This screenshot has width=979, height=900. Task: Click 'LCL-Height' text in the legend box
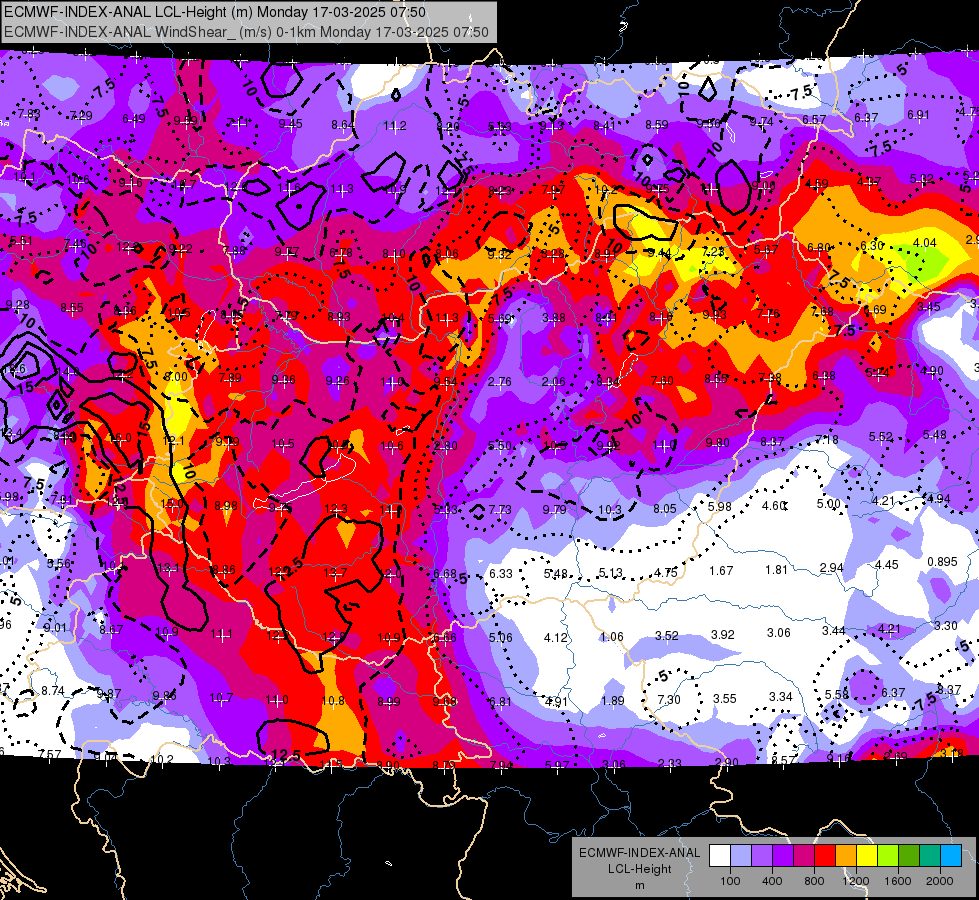pos(639,869)
